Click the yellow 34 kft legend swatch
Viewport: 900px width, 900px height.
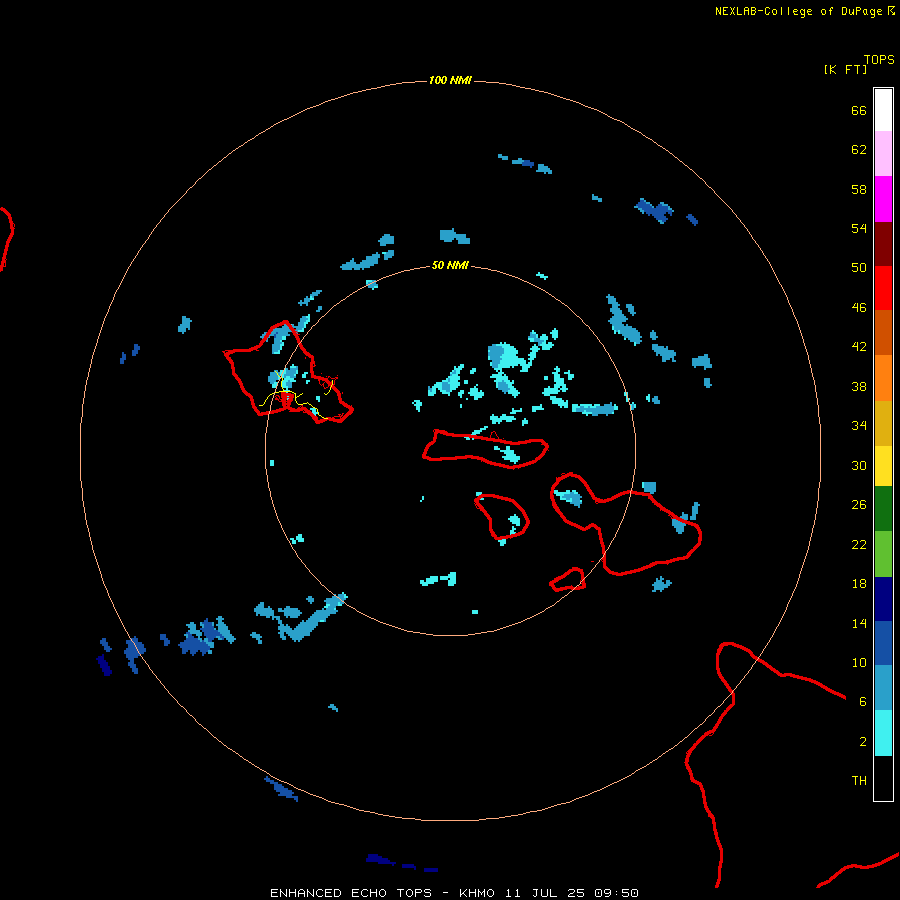tap(883, 466)
